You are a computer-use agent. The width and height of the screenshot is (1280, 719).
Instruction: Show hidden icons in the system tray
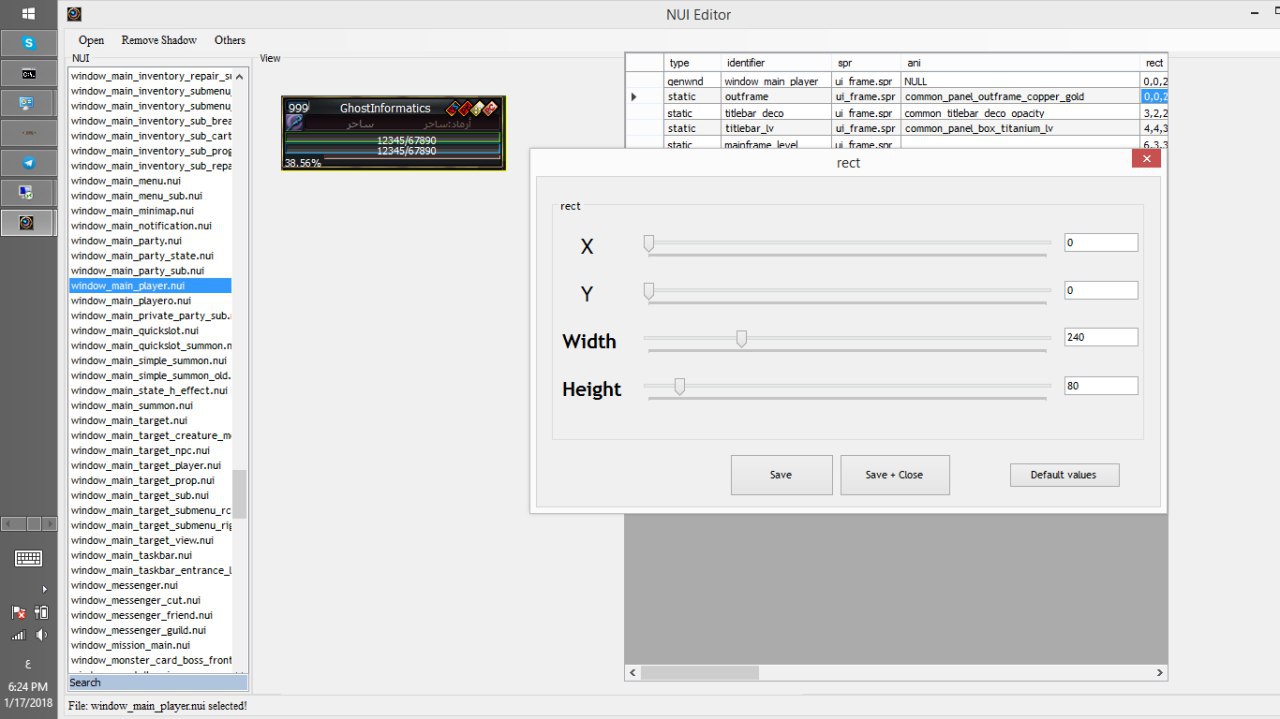coord(45,588)
